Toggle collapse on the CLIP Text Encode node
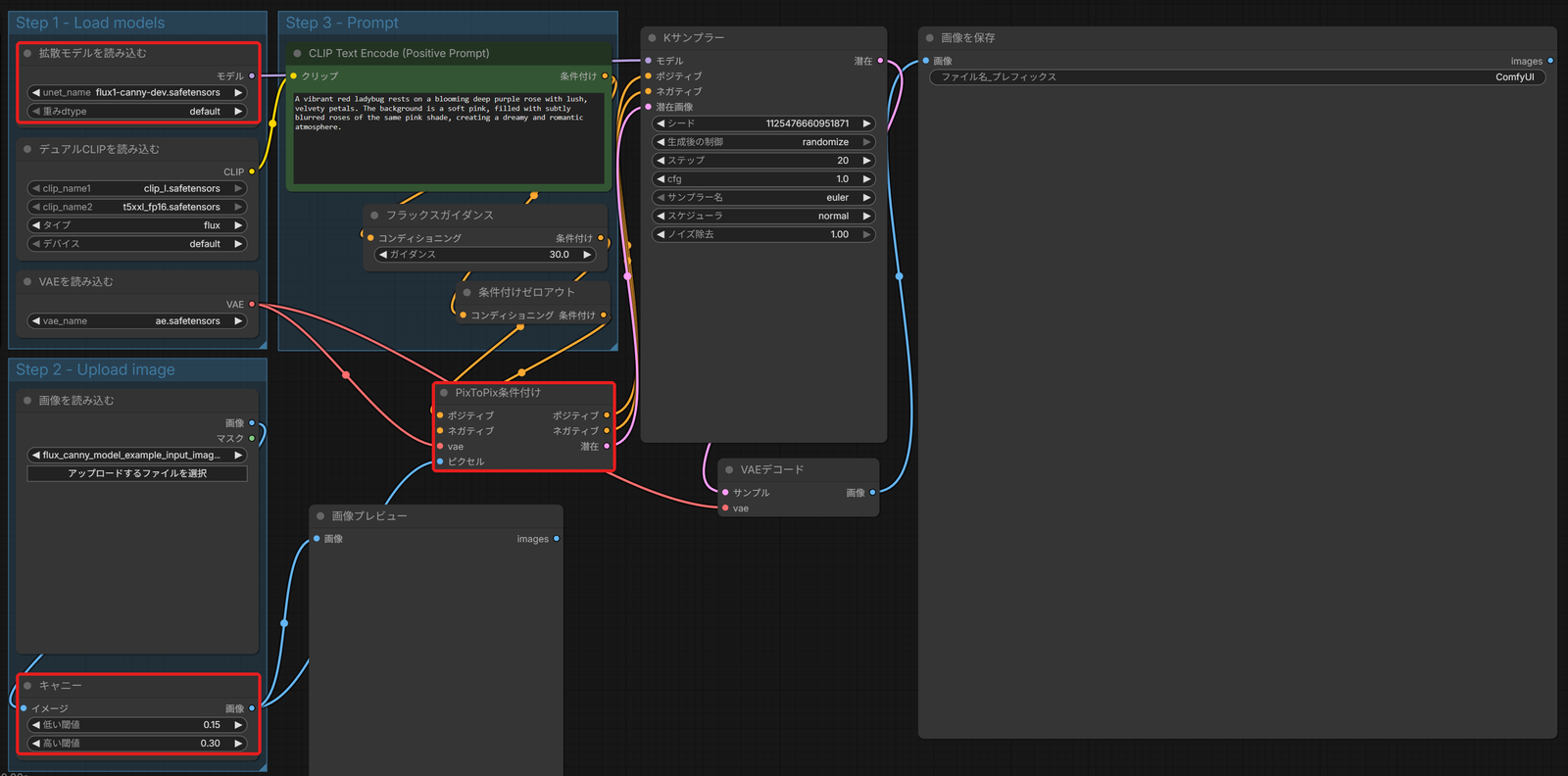 pos(297,54)
